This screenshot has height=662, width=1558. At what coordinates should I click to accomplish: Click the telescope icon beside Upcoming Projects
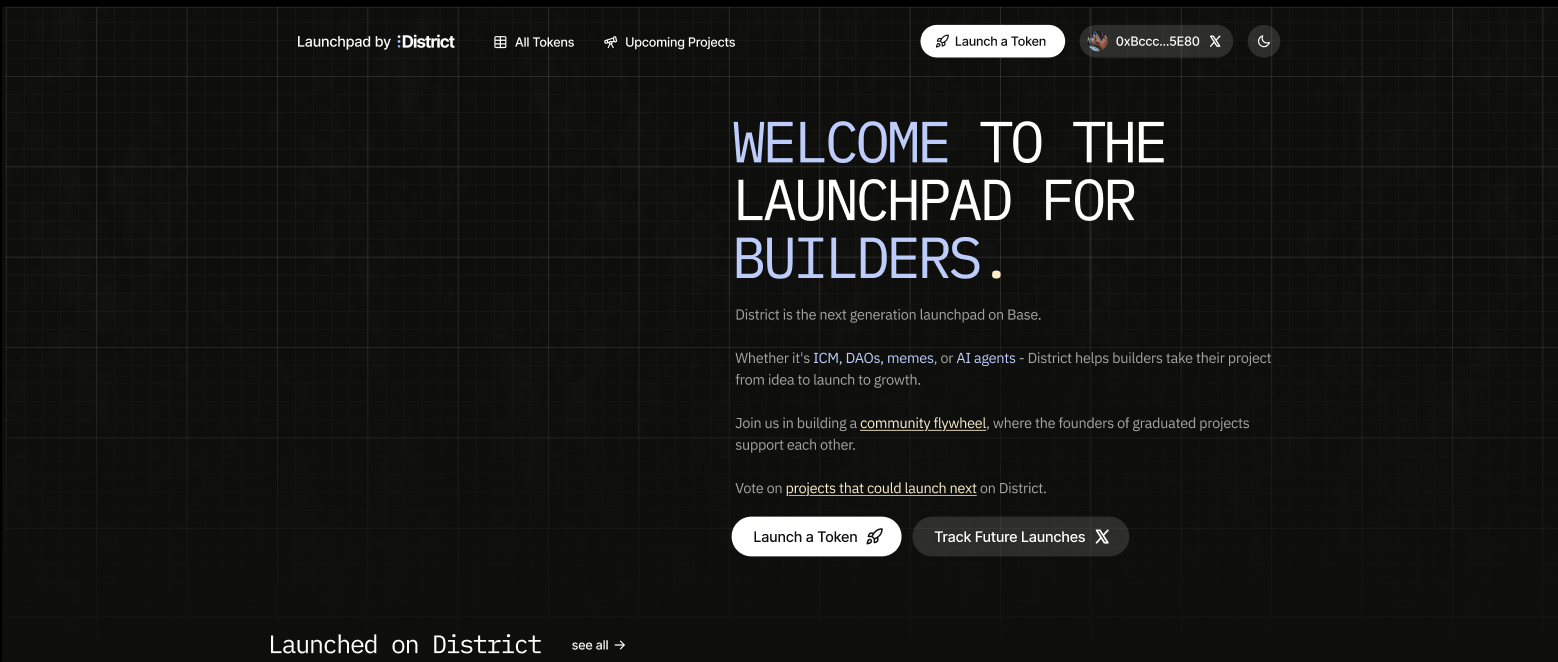coord(611,42)
